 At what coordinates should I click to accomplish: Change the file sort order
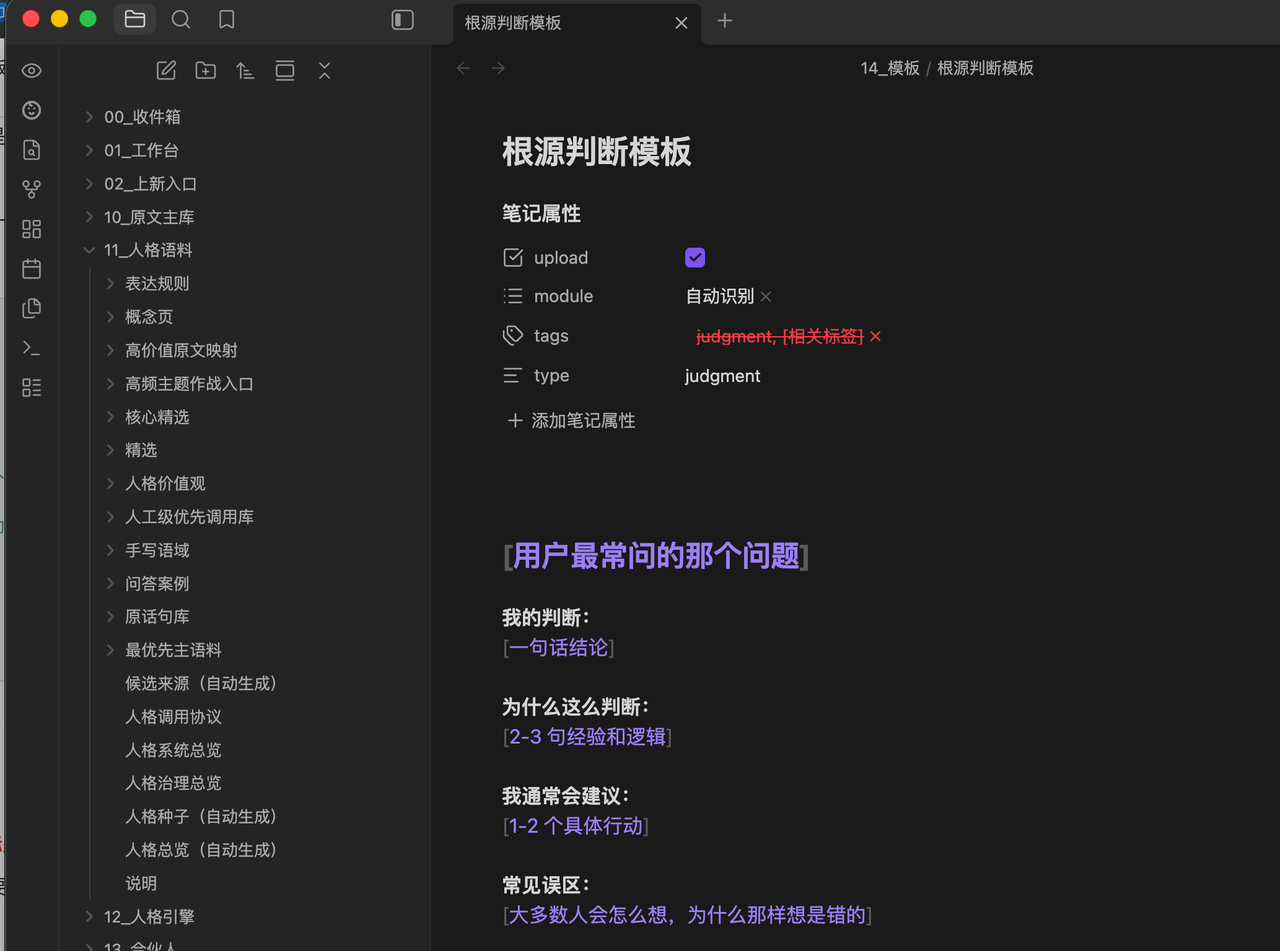(x=245, y=70)
